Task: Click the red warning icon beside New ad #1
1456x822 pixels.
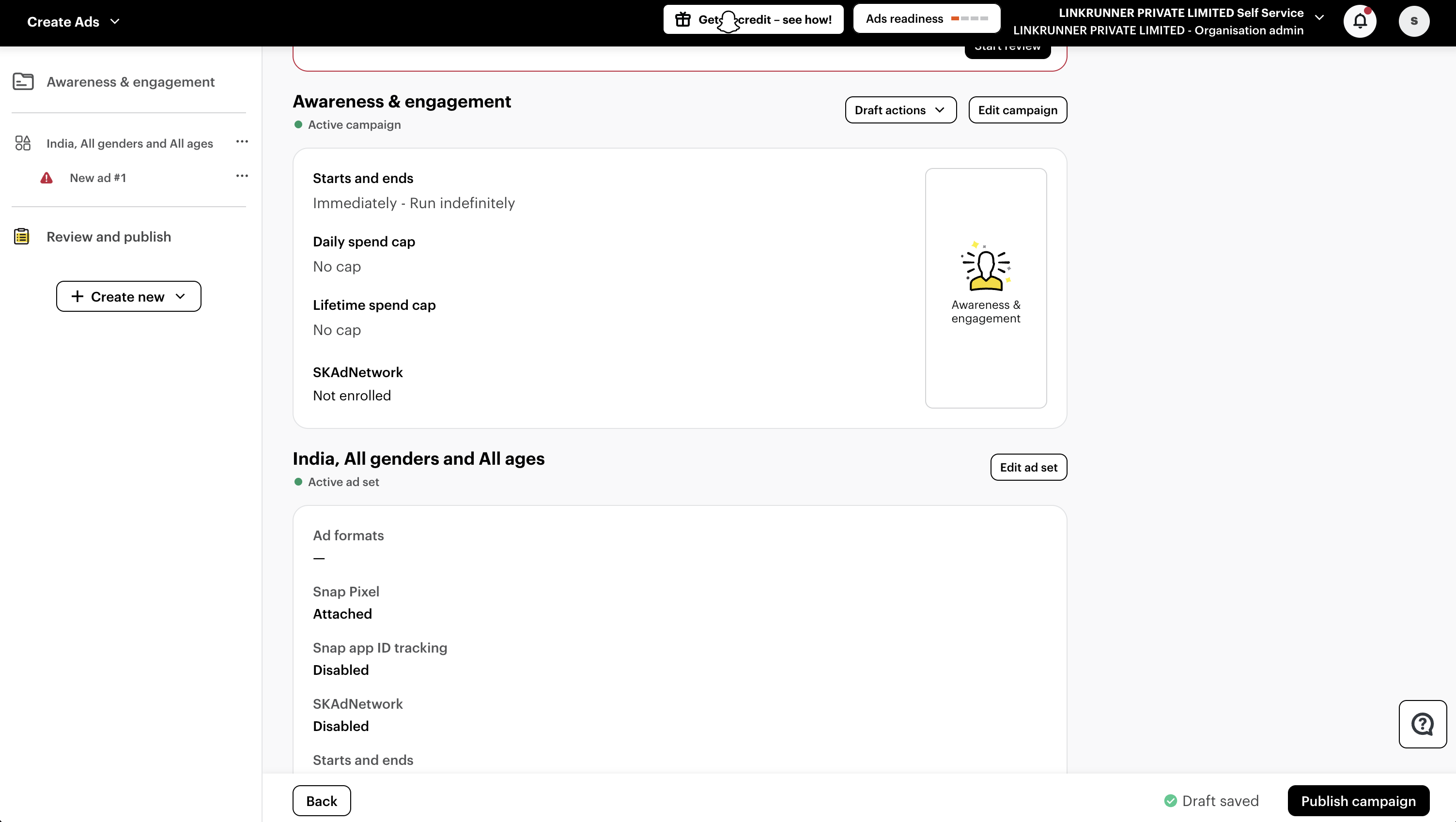Action: 46,178
